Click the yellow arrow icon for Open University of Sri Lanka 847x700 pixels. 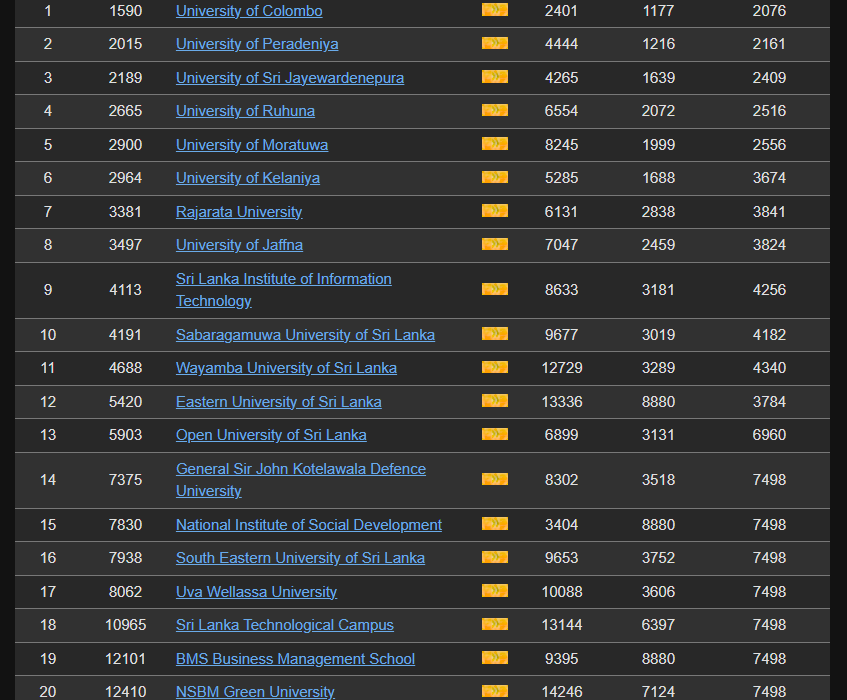pyautogui.click(x=494, y=434)
